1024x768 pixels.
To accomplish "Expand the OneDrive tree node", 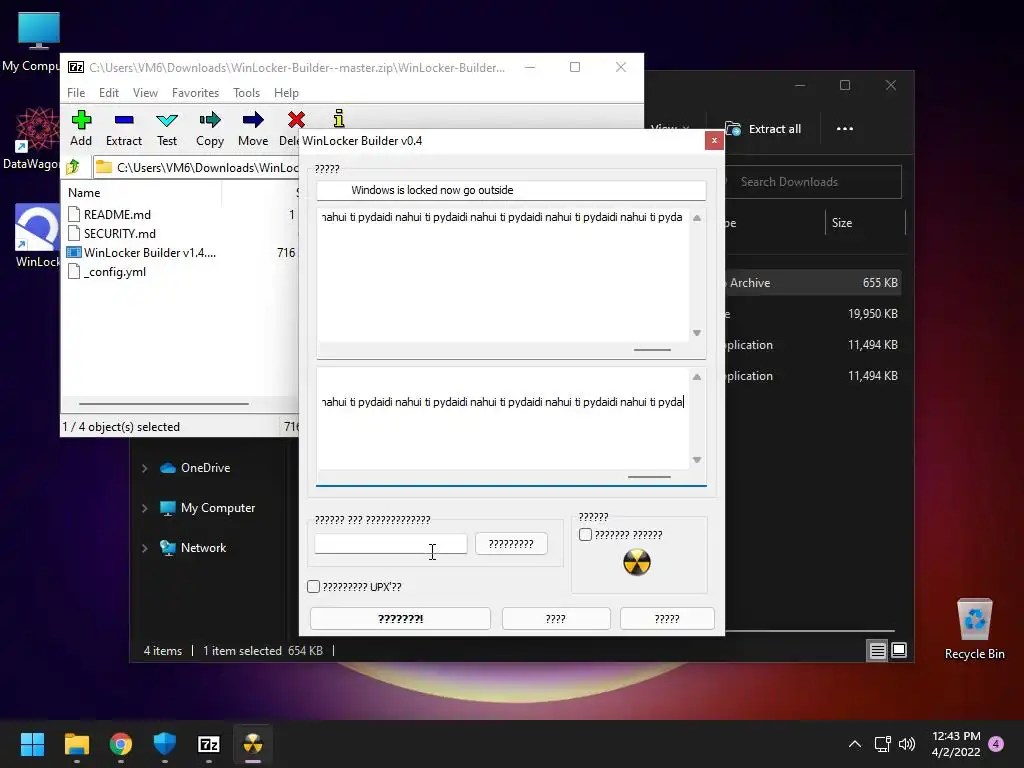I will point(144,468).
